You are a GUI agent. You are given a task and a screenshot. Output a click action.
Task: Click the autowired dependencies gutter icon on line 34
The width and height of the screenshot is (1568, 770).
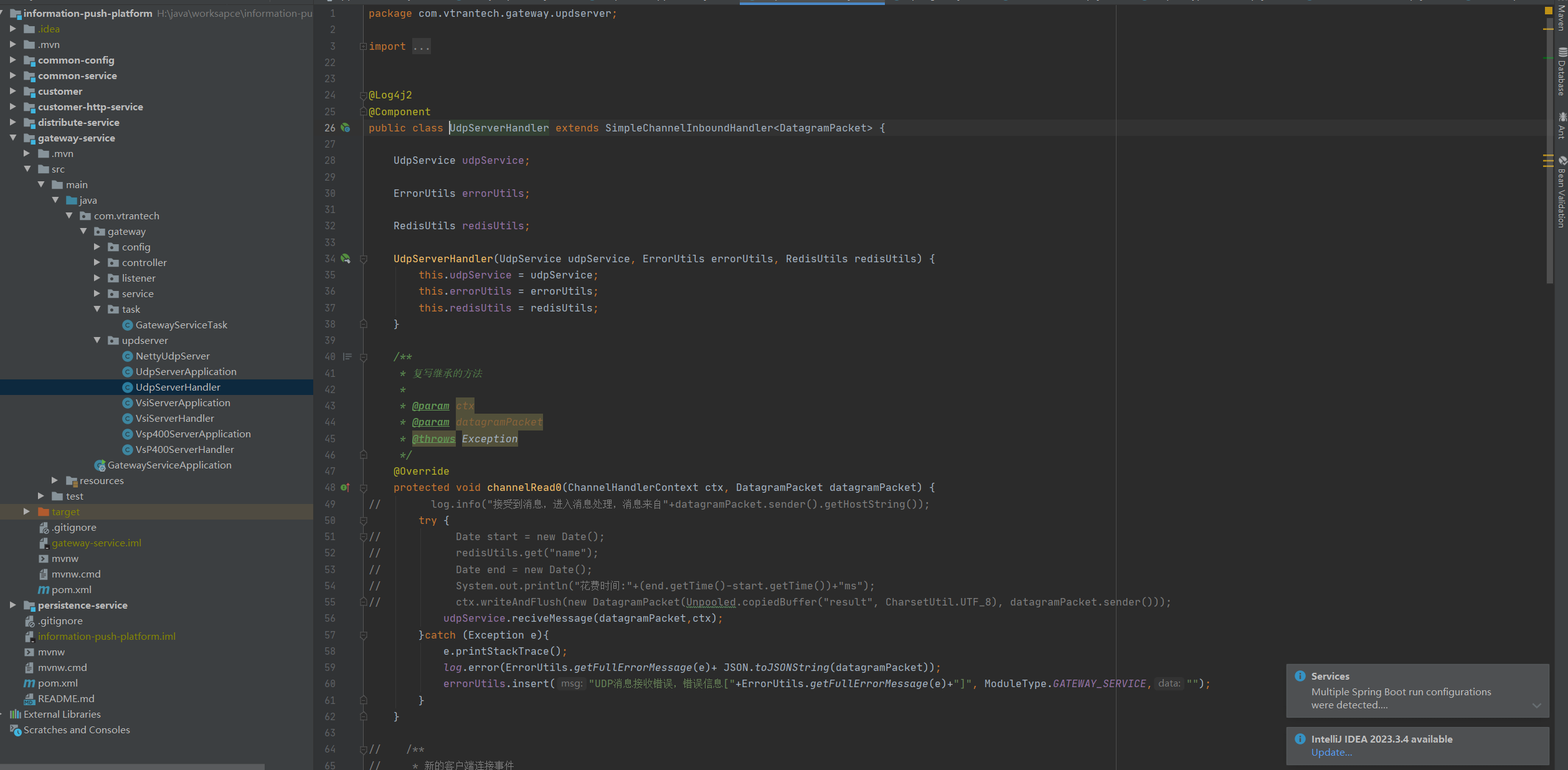(x=346, y=259)
